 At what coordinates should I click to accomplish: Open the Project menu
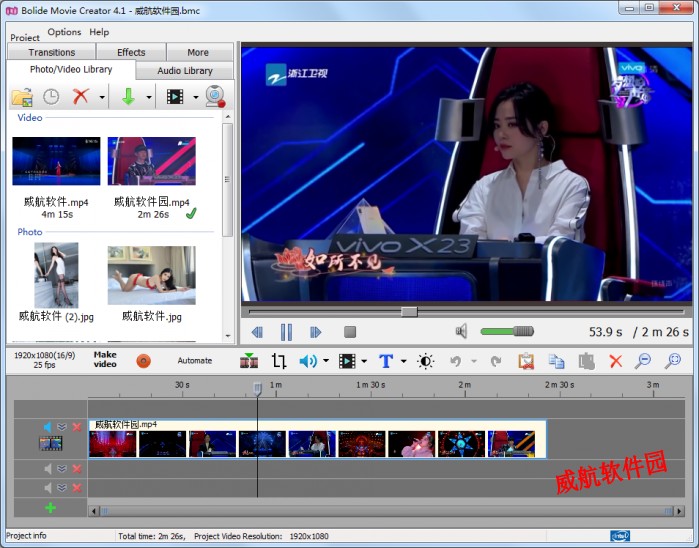25,37
